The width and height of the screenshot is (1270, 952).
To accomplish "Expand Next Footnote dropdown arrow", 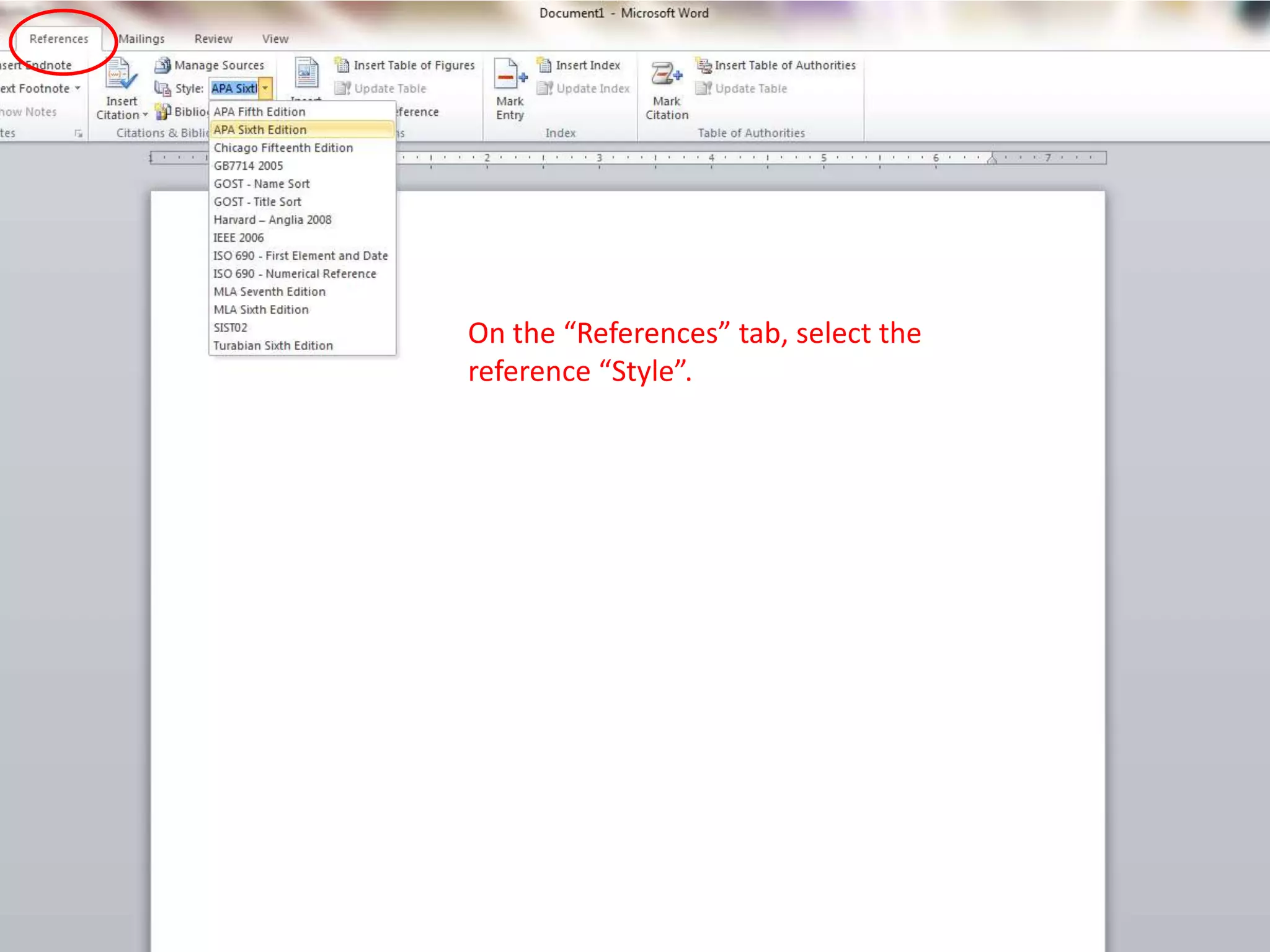I will 78,89.
